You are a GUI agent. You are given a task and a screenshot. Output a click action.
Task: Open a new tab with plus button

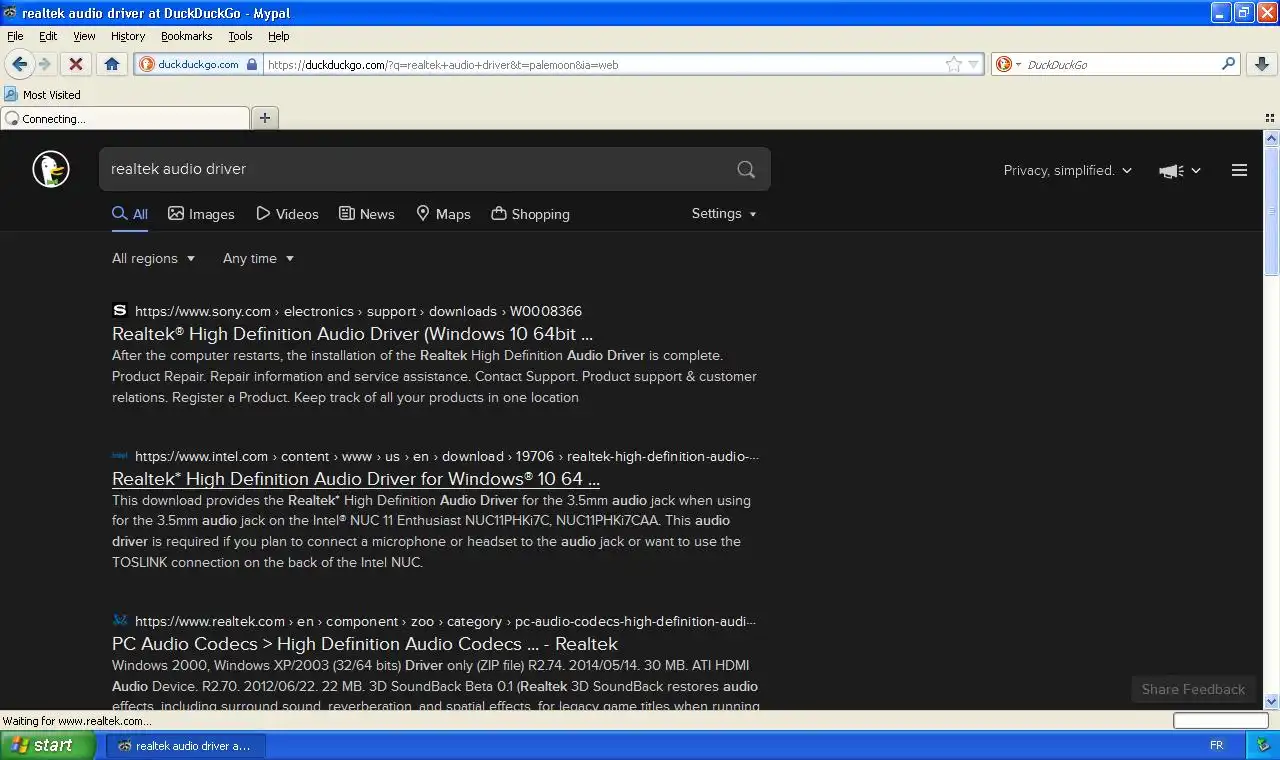pos(265,118)
